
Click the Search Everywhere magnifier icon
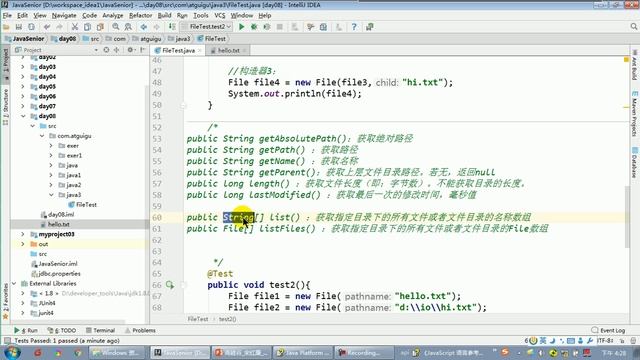tap(634, 27)
